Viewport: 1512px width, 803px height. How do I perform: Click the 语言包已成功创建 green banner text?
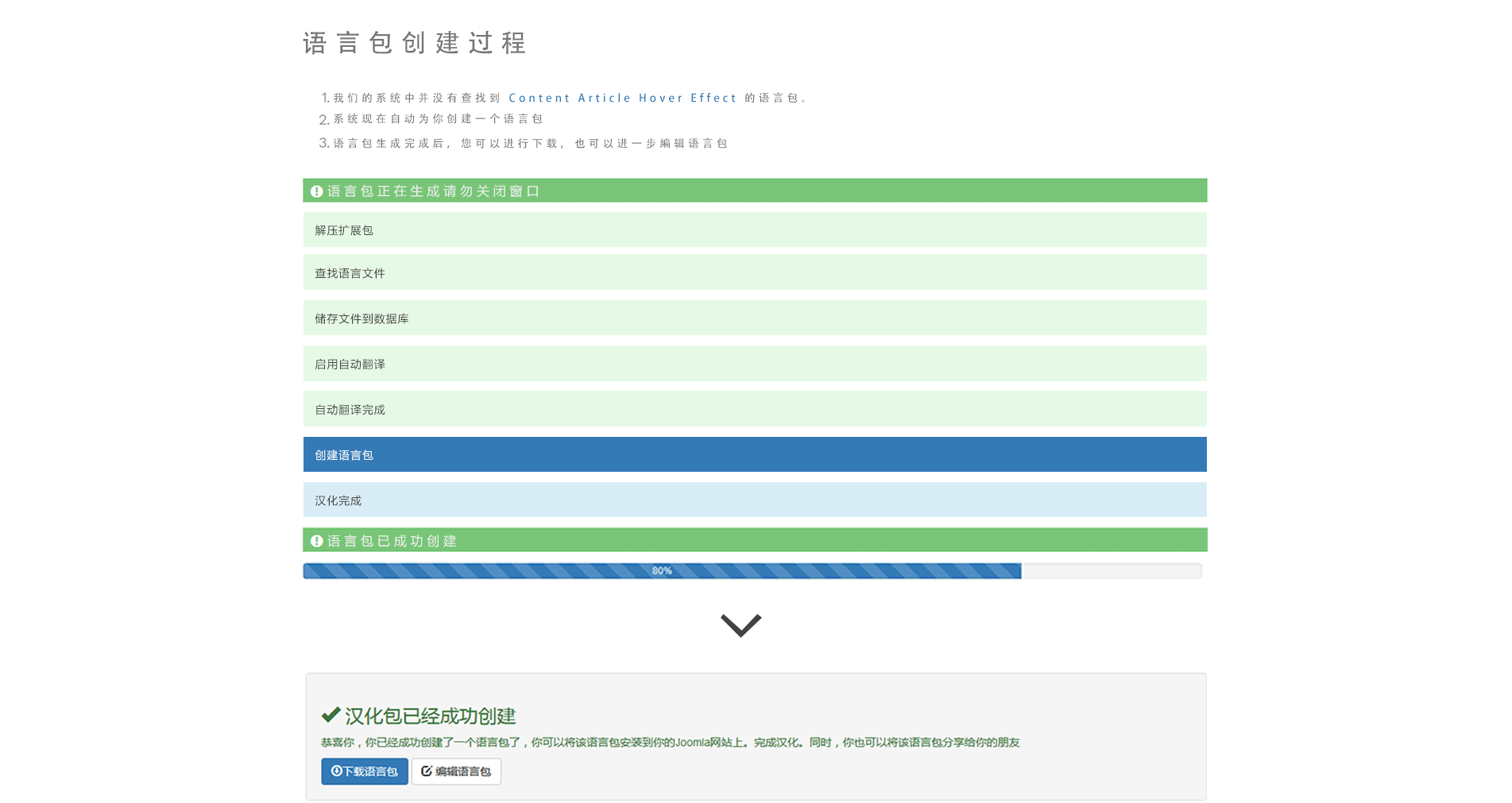pyautogui.click(x=393, y=541)
